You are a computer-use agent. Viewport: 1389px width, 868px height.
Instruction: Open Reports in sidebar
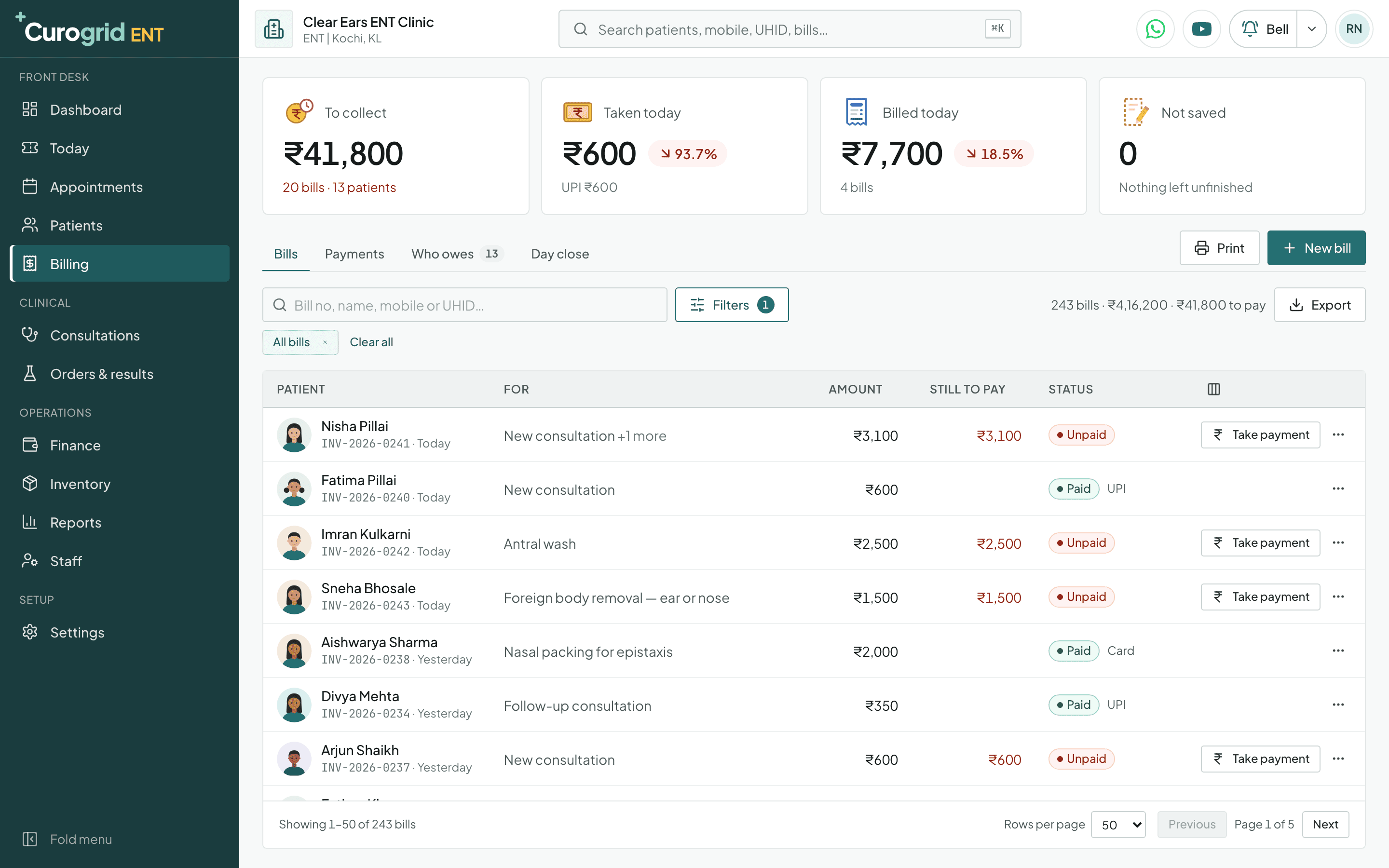[x=120, y=522]
